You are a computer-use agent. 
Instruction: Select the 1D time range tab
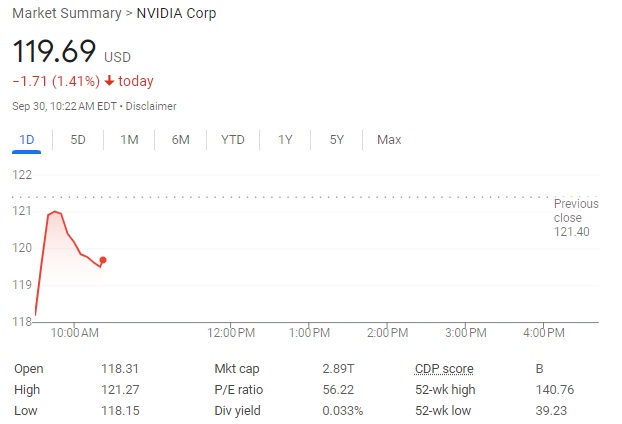(26, 140)
